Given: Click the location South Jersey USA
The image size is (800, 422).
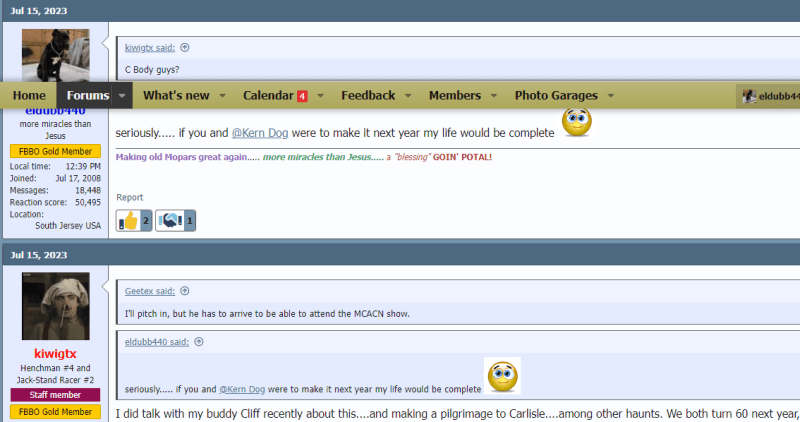Looking at the screenshot, I should coord(68,226).
